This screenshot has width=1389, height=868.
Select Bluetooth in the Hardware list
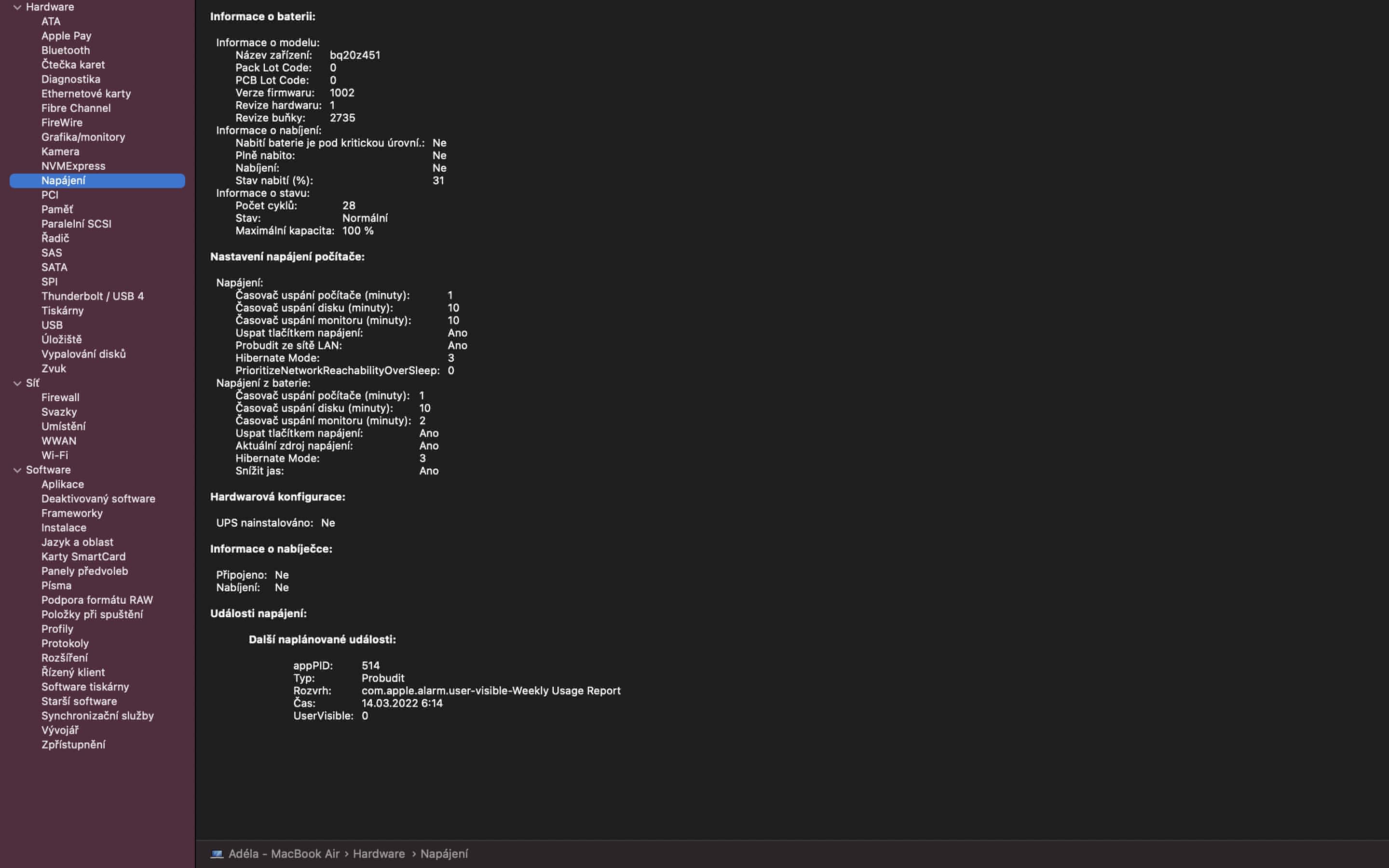point(66,51)
